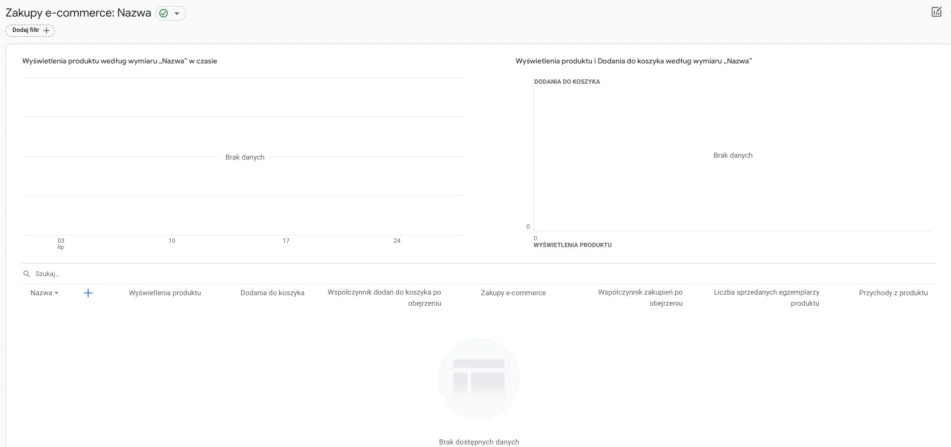This screenshot has width=951, height=447.
Task: Select the Współczynnik zakupień po obejrzeniu header
Action: coord(639,298)
